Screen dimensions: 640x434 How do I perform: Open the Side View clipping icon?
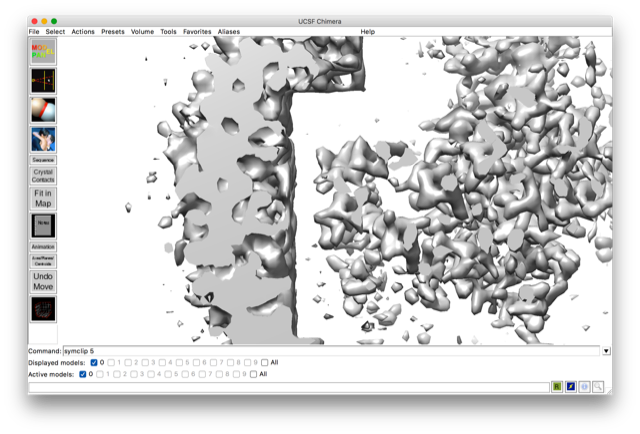click(43, 81)
